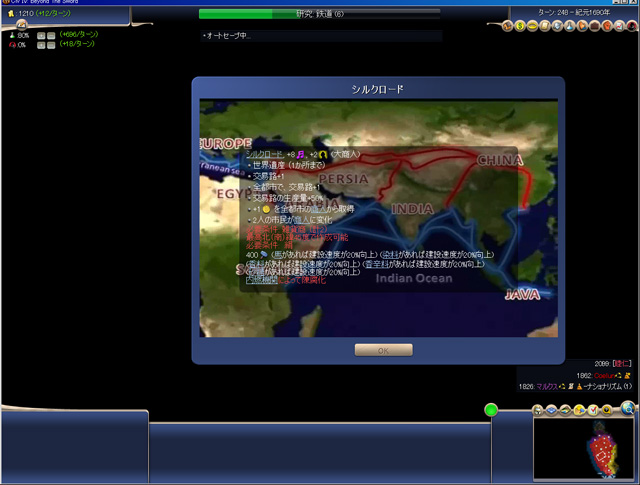This screenshot has width=640, height=485.
Task: Toggle scores checkmark icon above minimap
Action: point(593,410)
